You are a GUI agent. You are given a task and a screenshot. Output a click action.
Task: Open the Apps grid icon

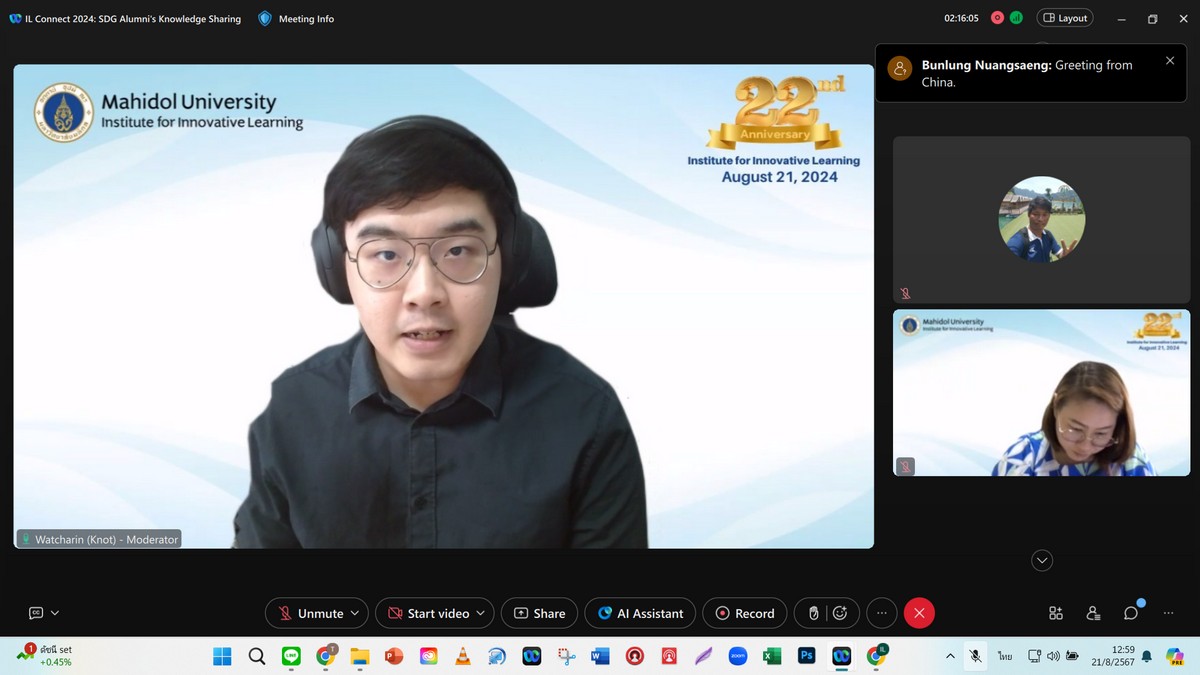coord(1055,613)
